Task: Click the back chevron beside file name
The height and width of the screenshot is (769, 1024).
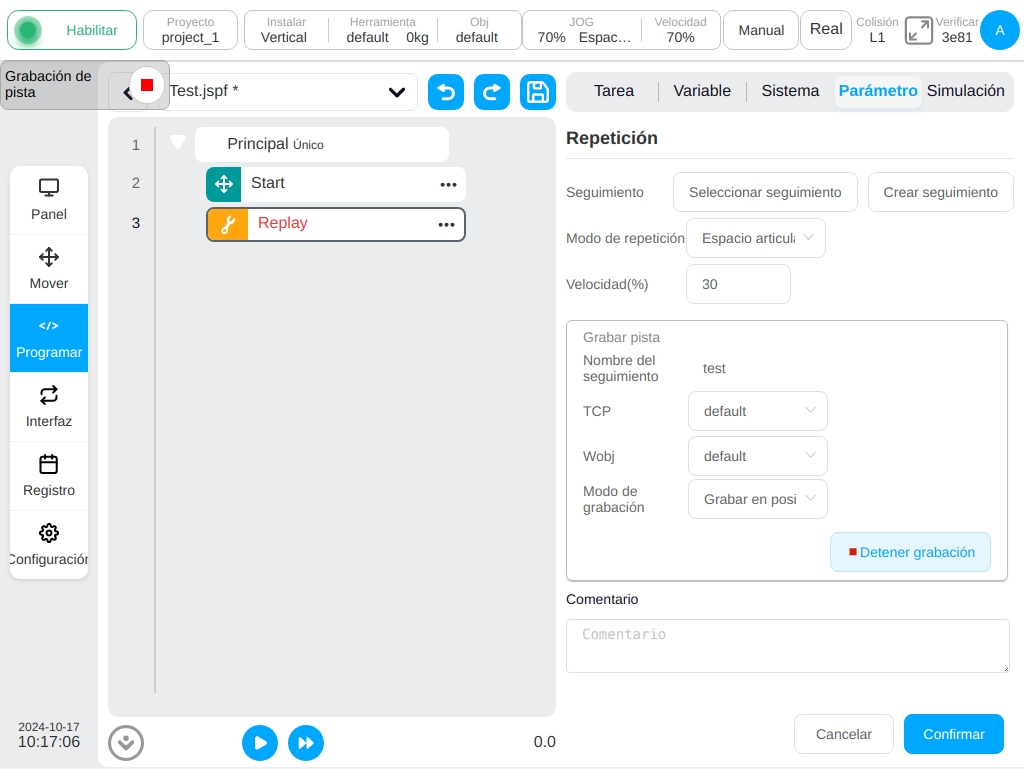Action: coord(128,93)
